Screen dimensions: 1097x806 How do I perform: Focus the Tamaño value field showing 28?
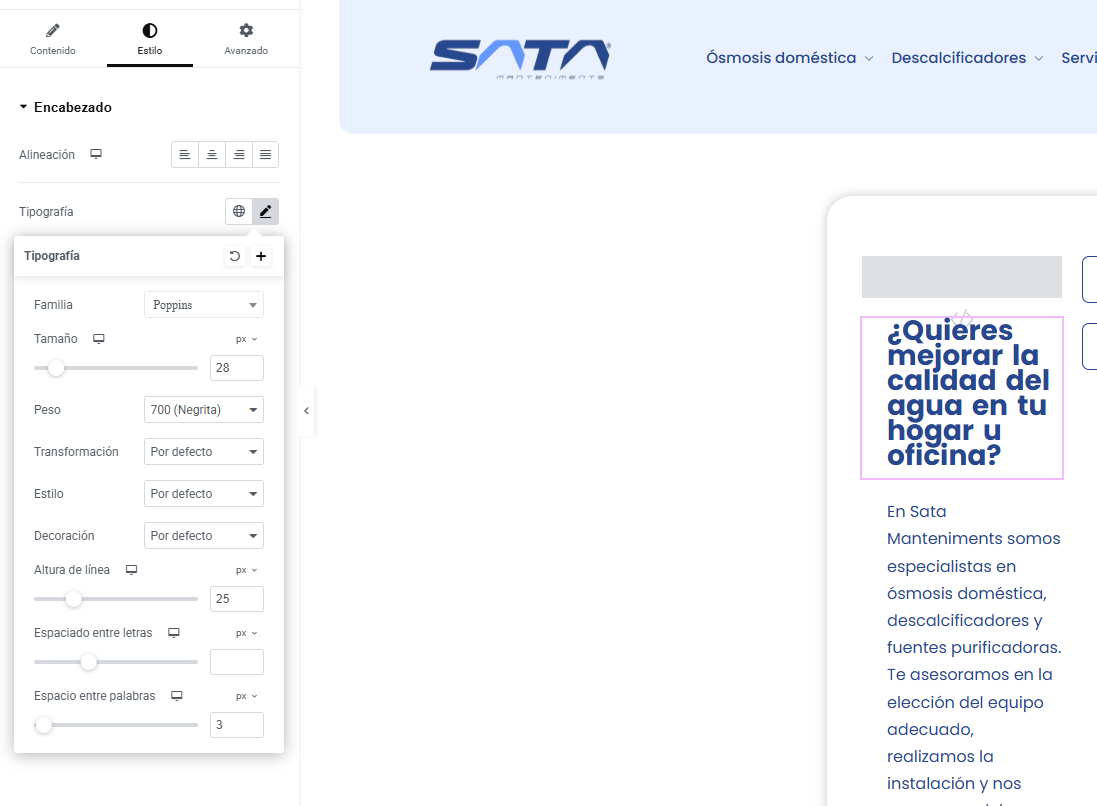(x=236, y=368)
